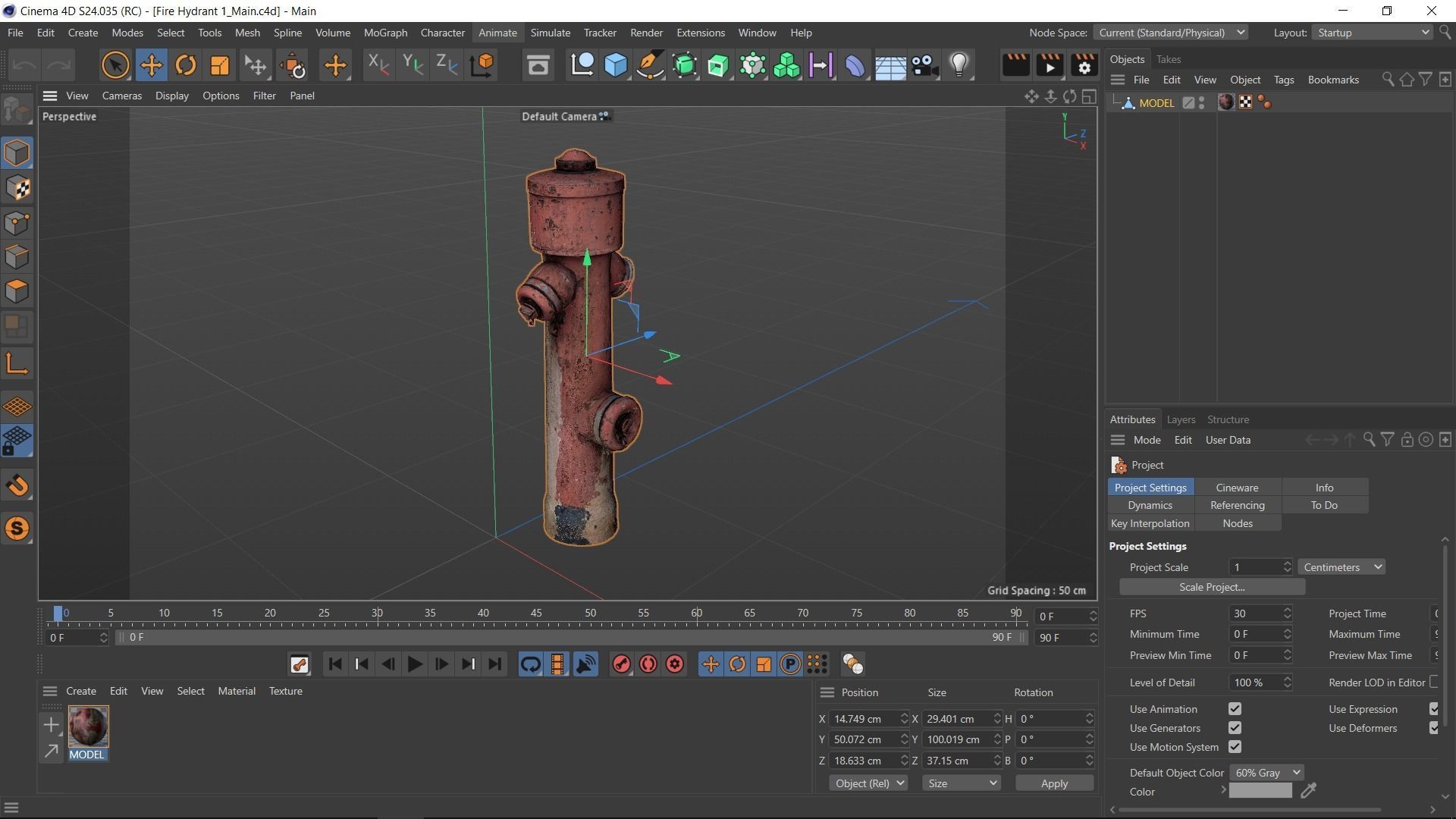The width and height of the screenshot is (1456, 819).
Task: Open the Centimeters unit dropdown
Action: (x=1341, y=567)
